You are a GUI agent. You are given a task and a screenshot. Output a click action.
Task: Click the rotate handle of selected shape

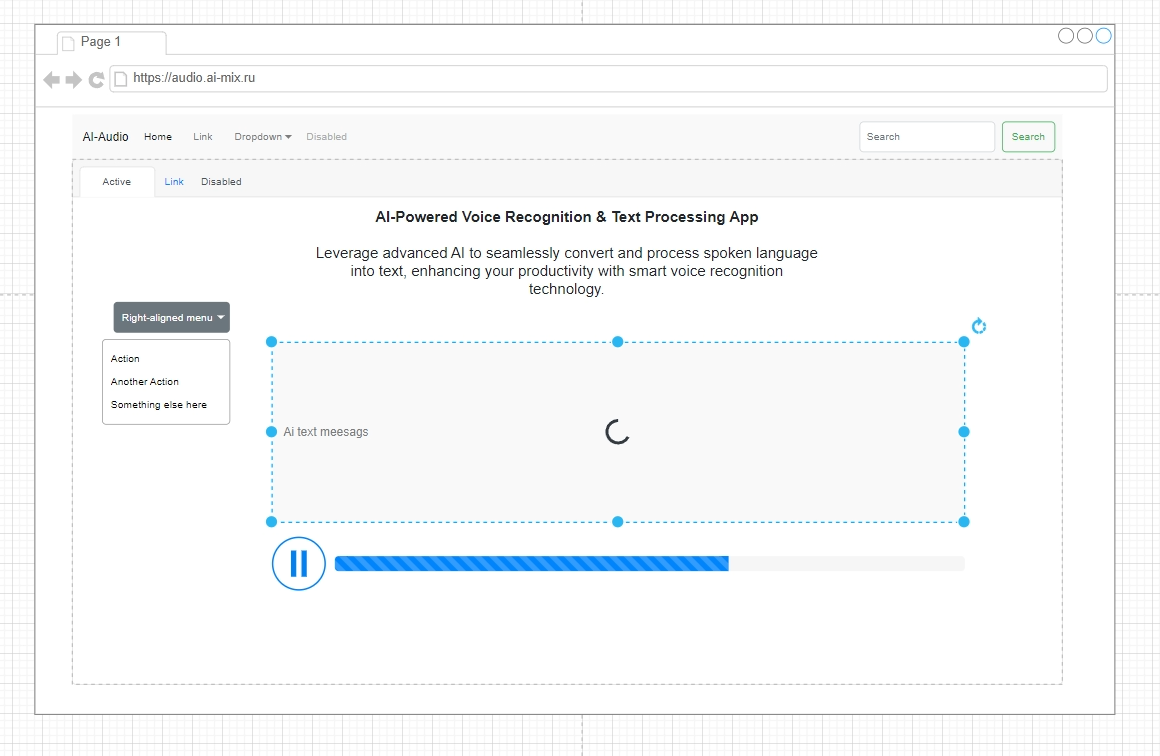click(979, 326)
